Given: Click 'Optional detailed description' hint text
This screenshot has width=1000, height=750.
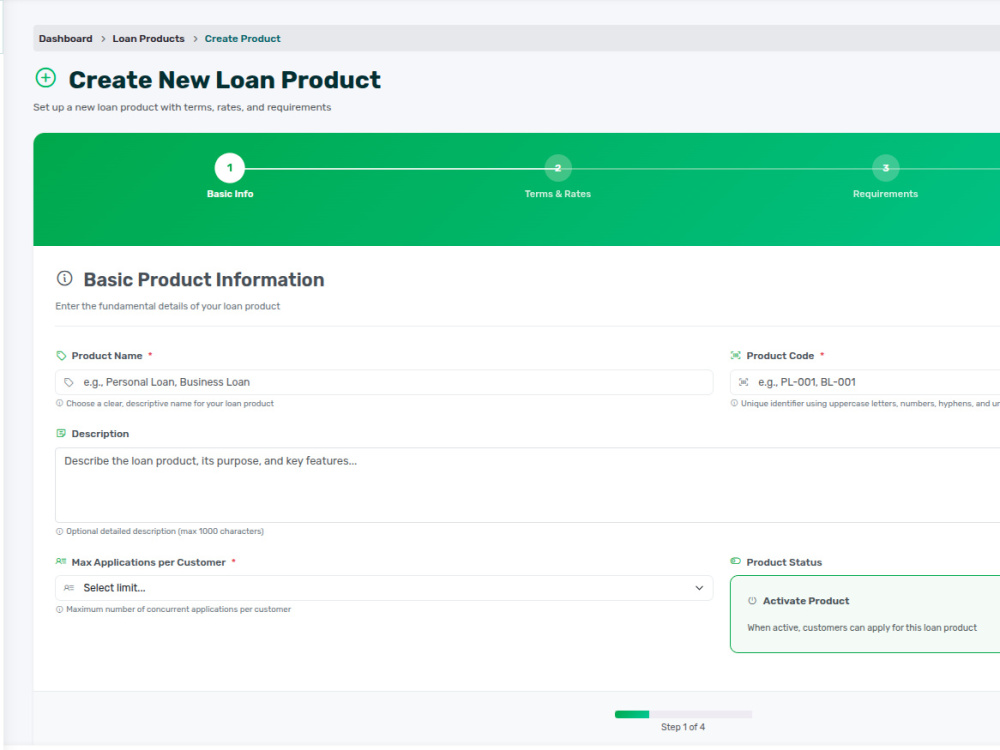Looking at the screenshot, I should click(165, 531).
